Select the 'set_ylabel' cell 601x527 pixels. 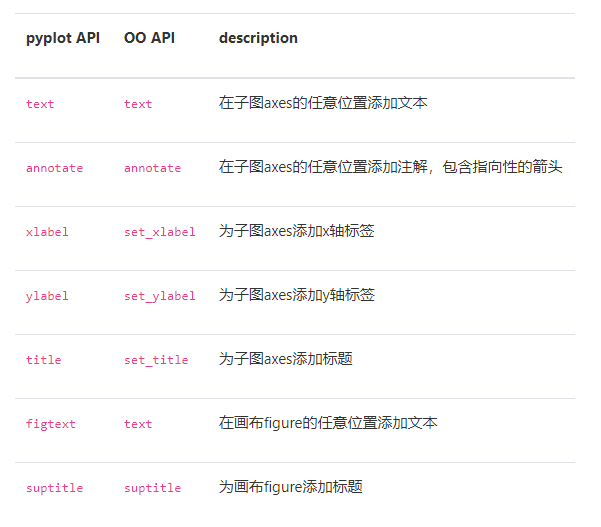point(160,296)
